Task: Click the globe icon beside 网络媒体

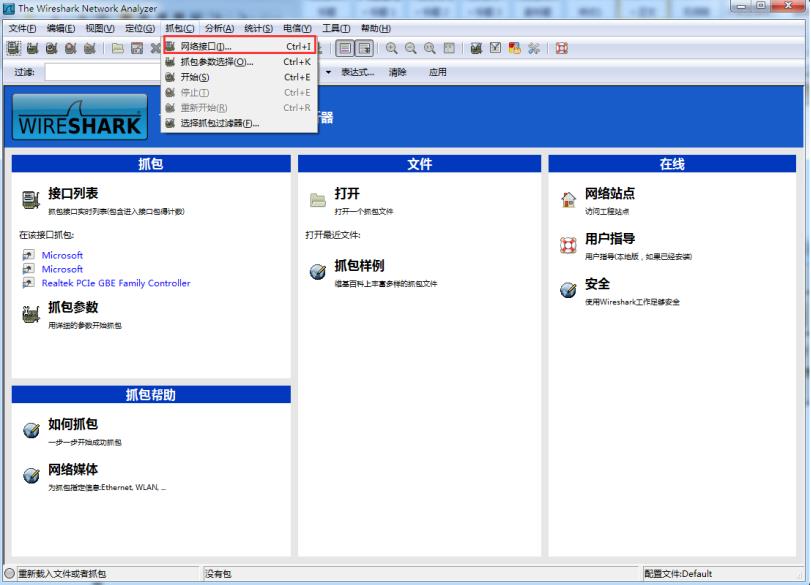Action: (31, 475)
